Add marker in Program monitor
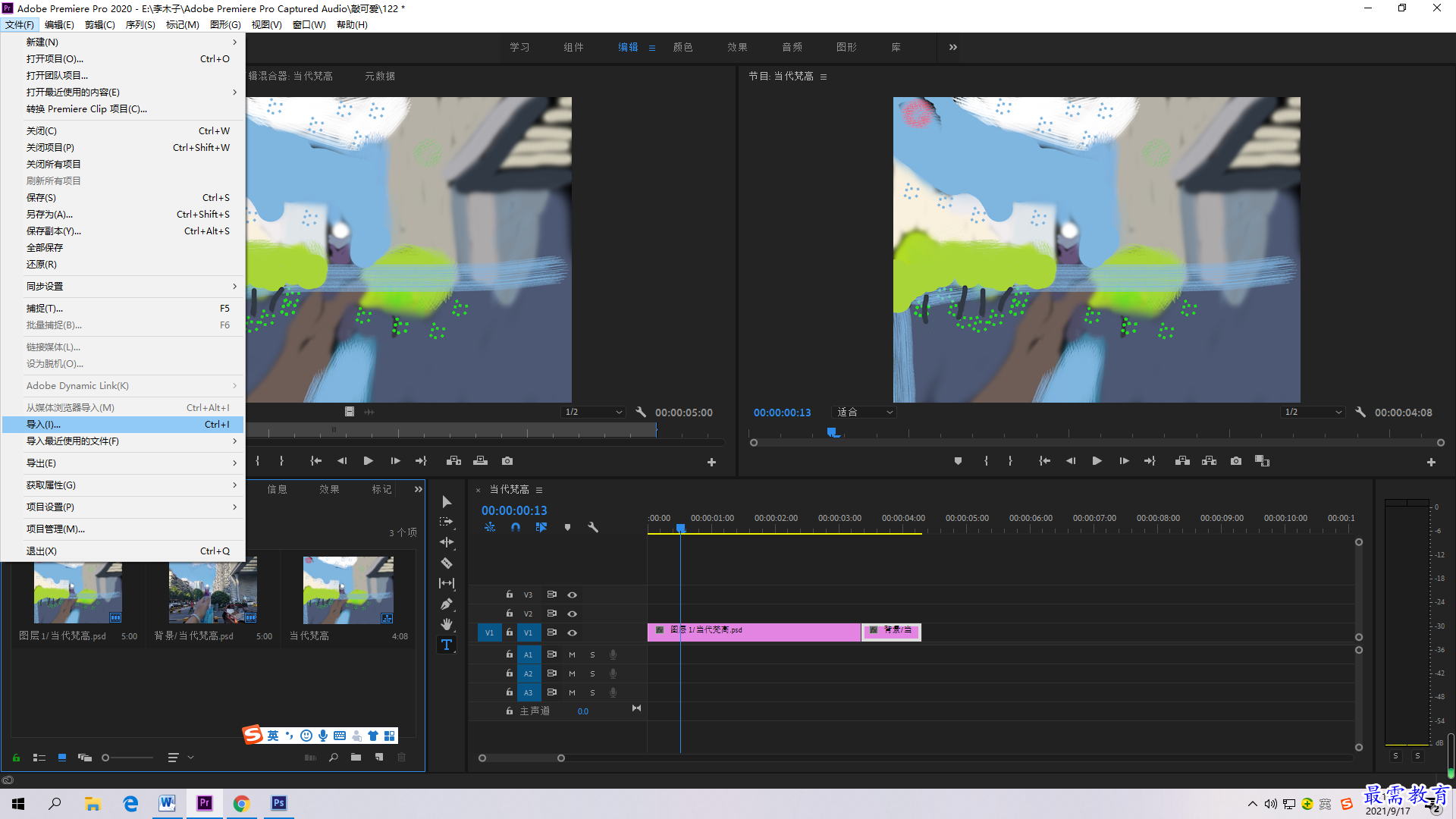 (x=958, y=461)
